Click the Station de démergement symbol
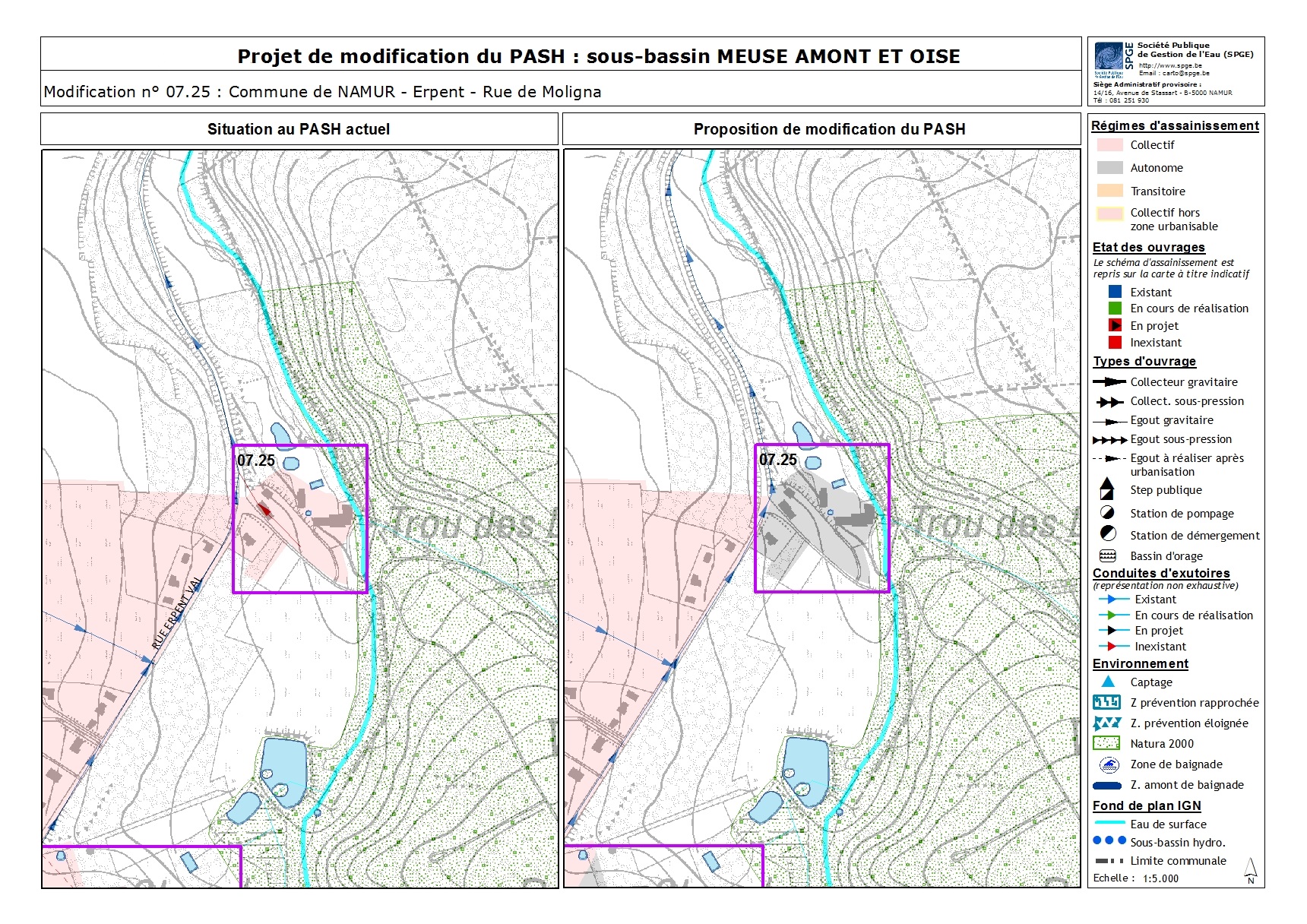This screenshot has width=1307, height=924. tap(1108, 533)
